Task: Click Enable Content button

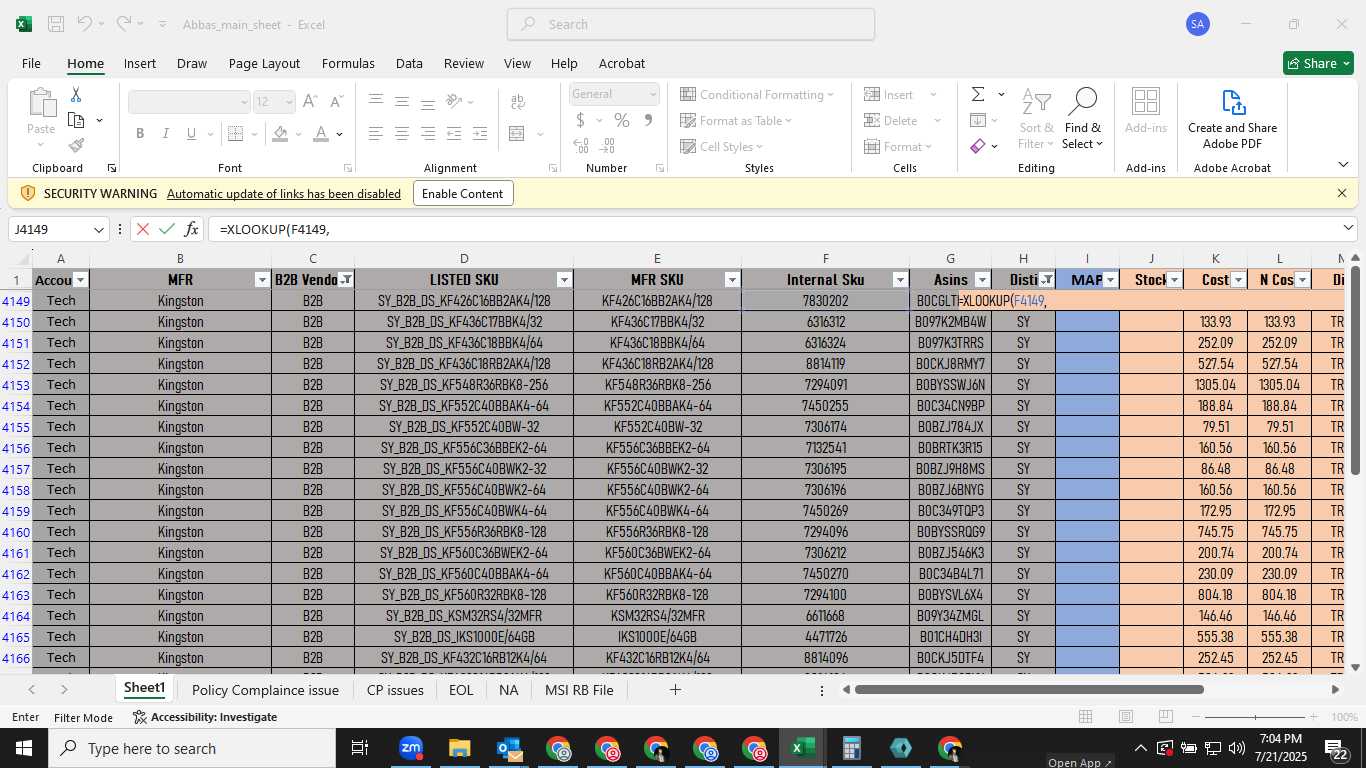Action: point(463,193)
